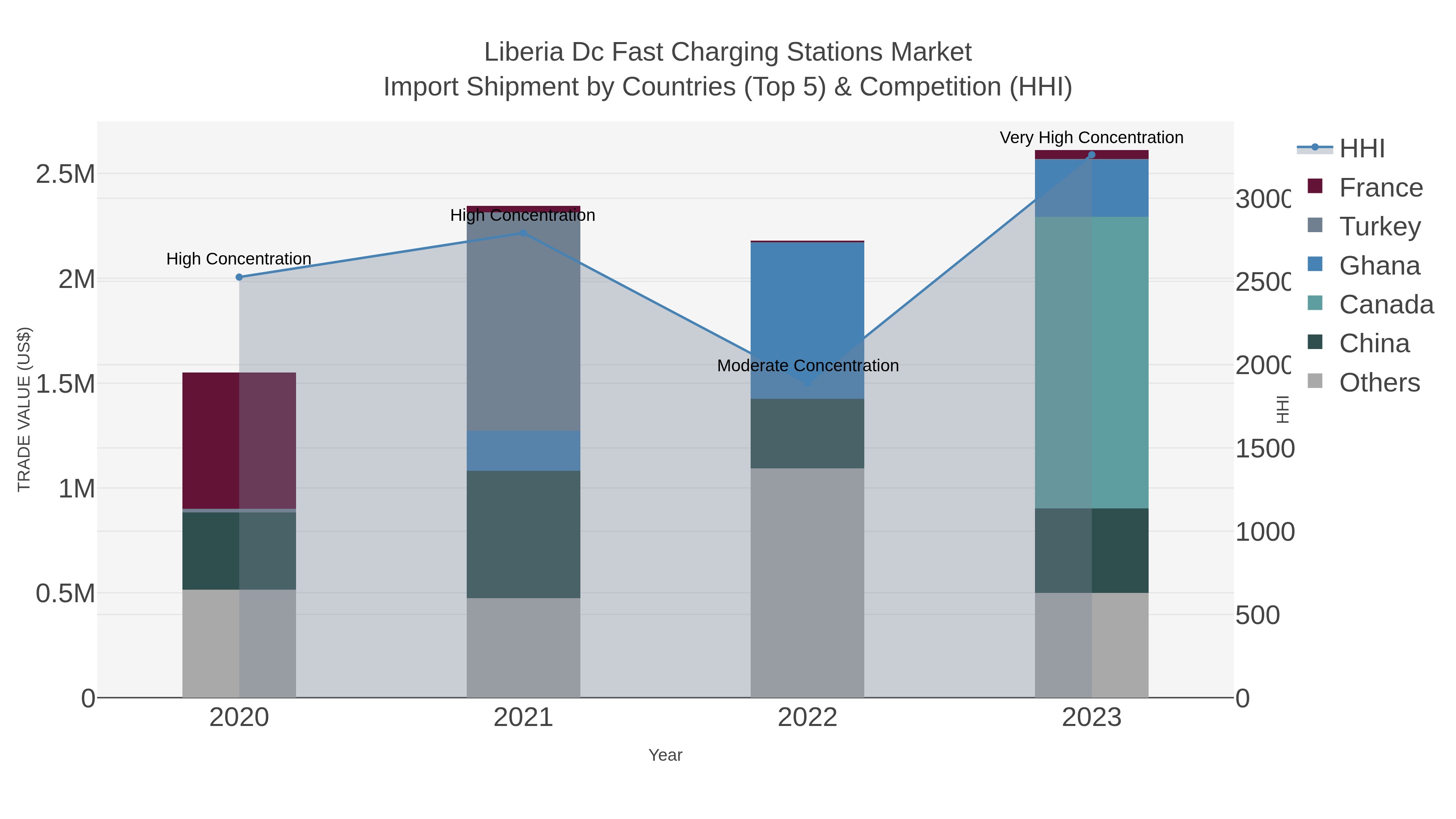Click the 'Year' x-axis title
This screenshot has height=819, width=1456.
tap(665, 755)
